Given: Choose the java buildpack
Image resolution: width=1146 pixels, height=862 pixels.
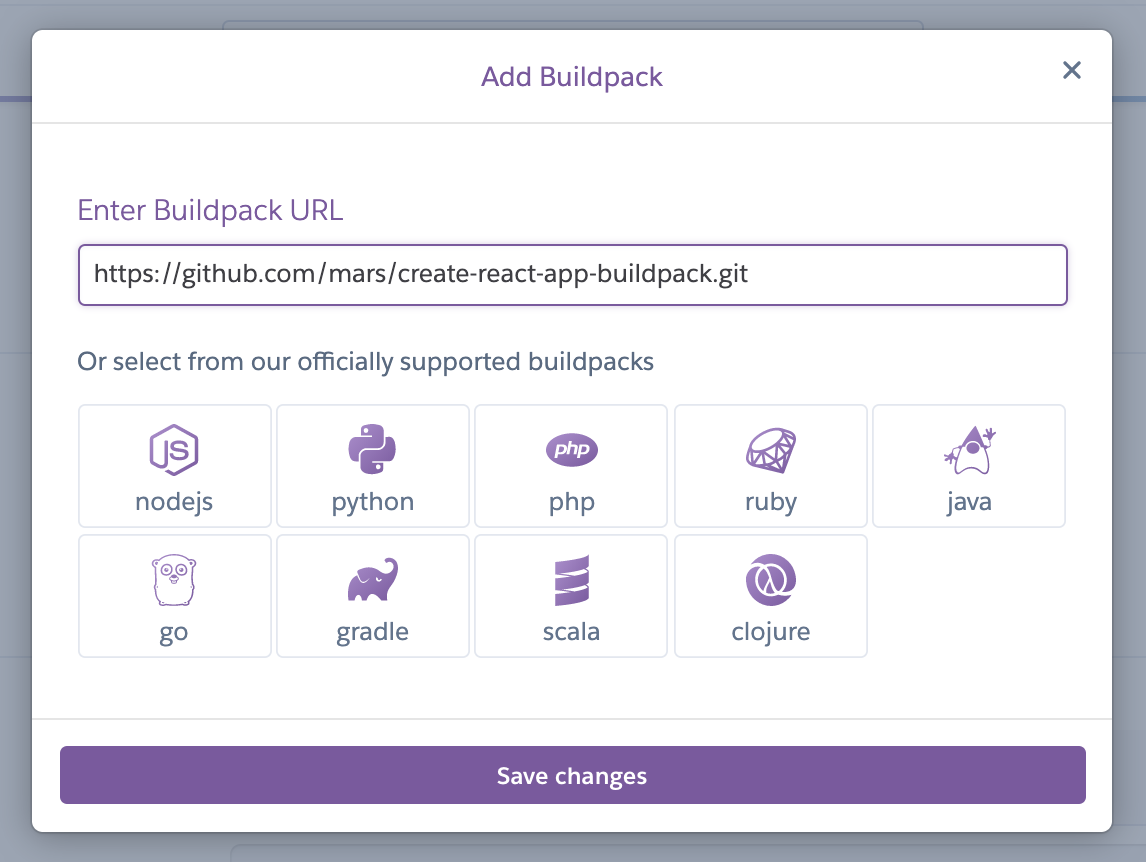Looking at the screenshot, I should (969, 466).
